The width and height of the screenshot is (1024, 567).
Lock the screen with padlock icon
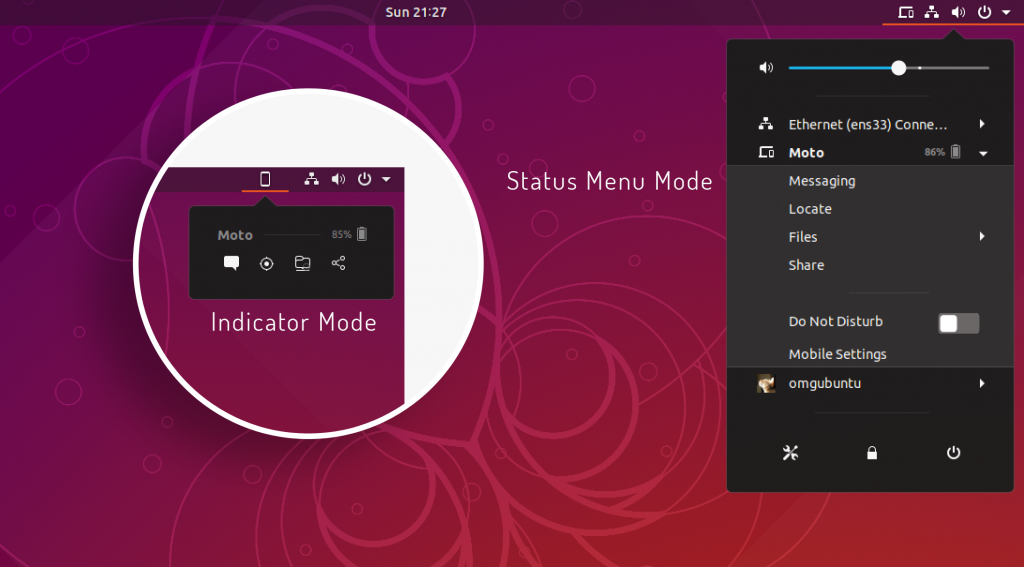click(872, 453)
